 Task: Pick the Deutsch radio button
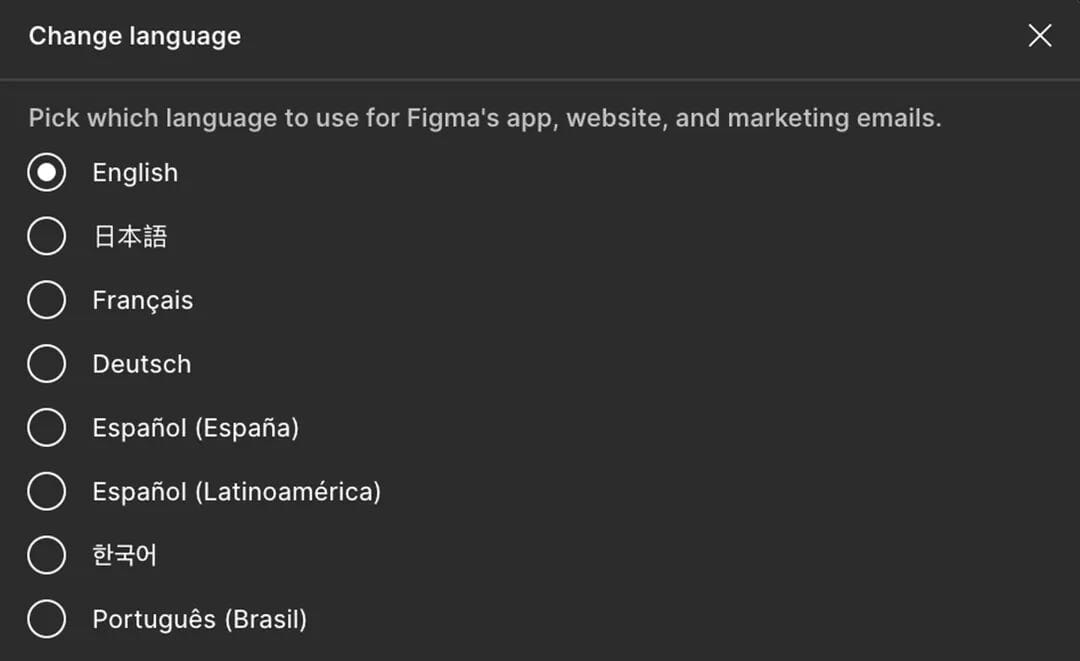point(46,364)
